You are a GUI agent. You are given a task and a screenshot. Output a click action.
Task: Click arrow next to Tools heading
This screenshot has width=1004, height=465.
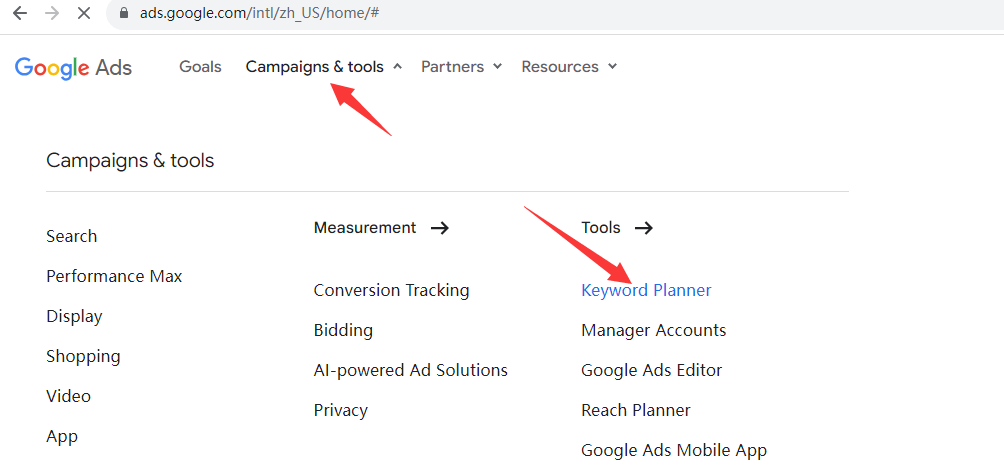644,228
